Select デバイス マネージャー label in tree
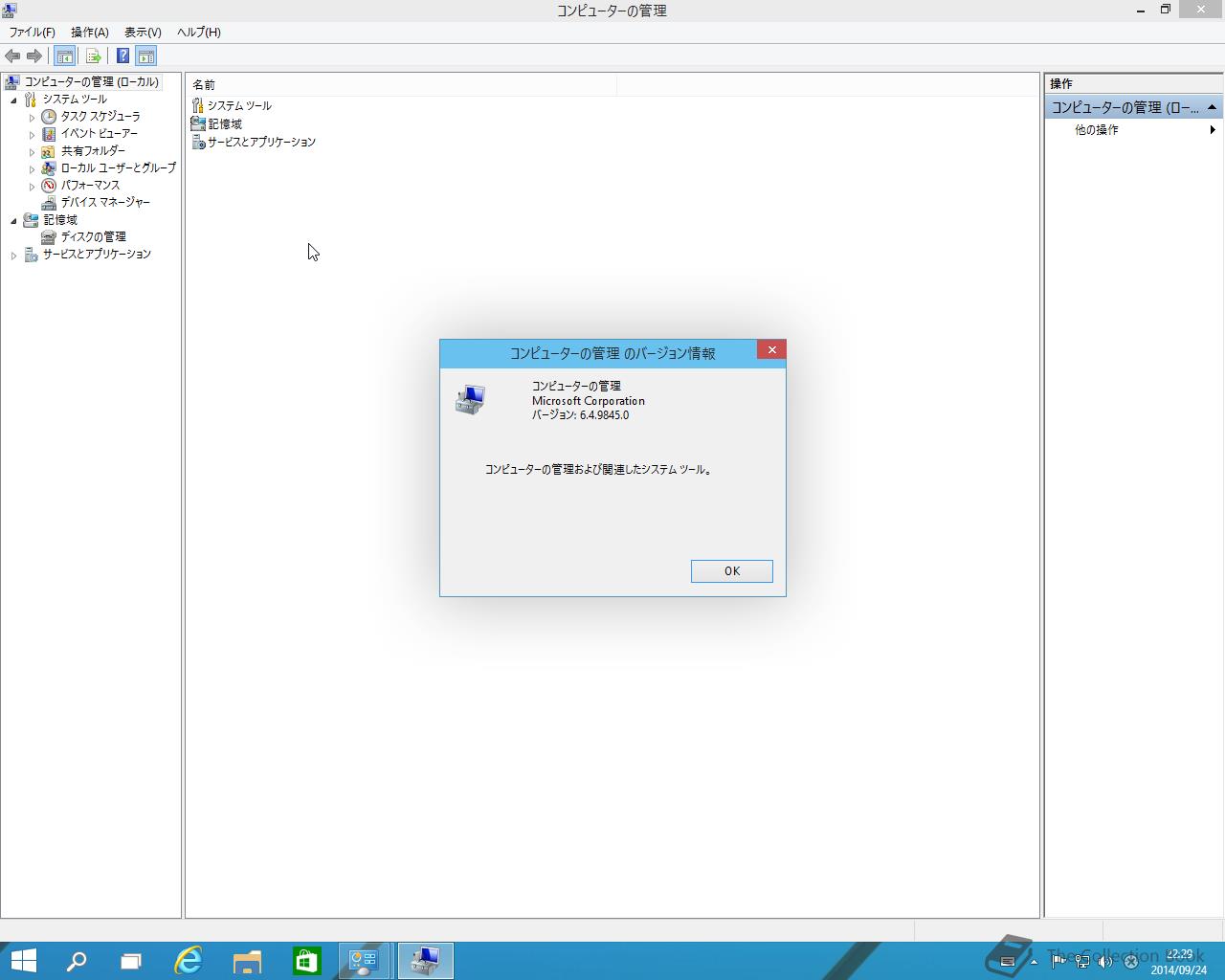1225x980 pixels. click(105, 203)
